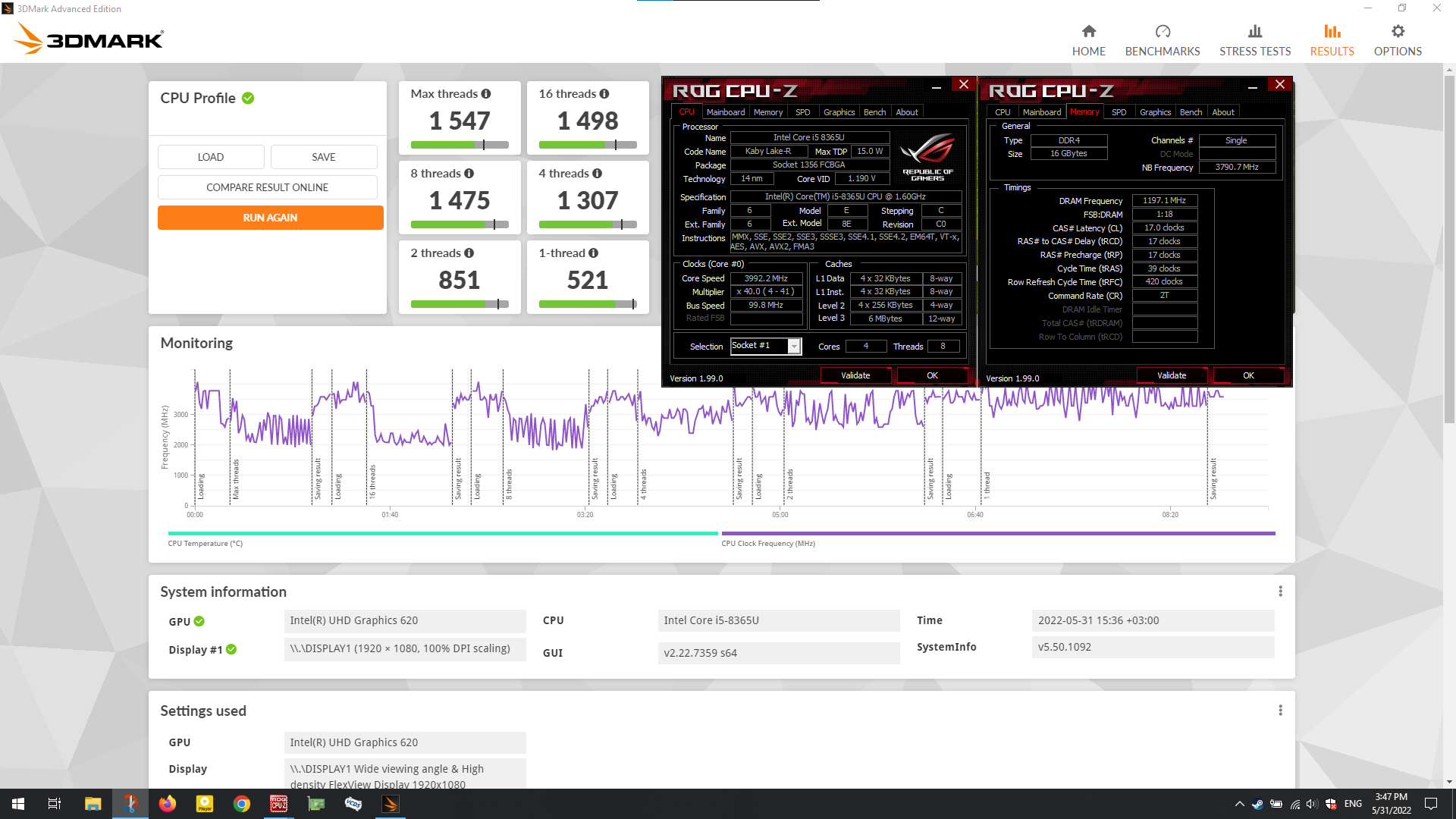Open Chrome from the taskbar
The width and height of the screenshot is (1456, 819).
point(242,804)
